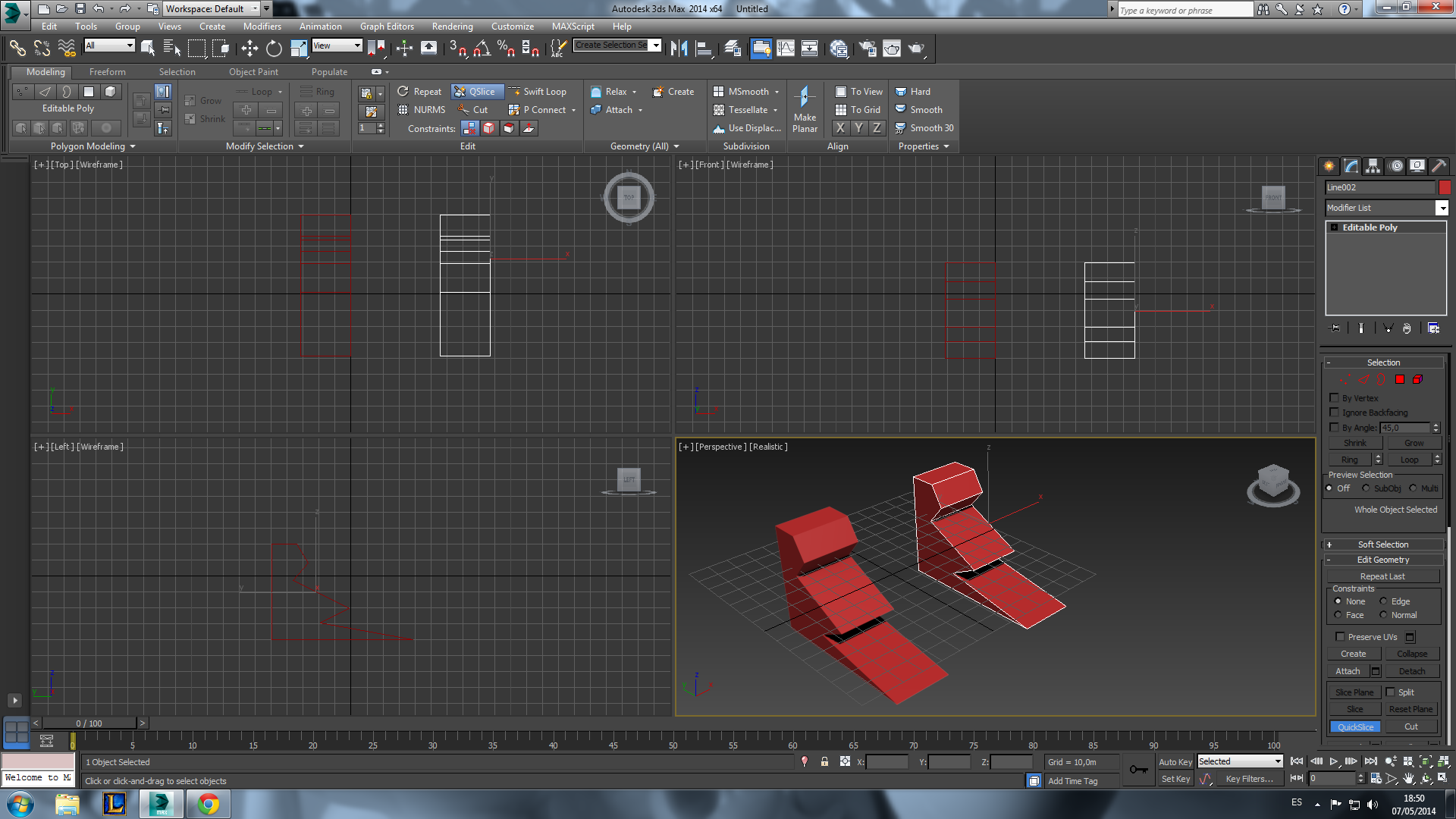
Task: Select the Move tool in the main toolbar
Action: [x=249, y=49]
